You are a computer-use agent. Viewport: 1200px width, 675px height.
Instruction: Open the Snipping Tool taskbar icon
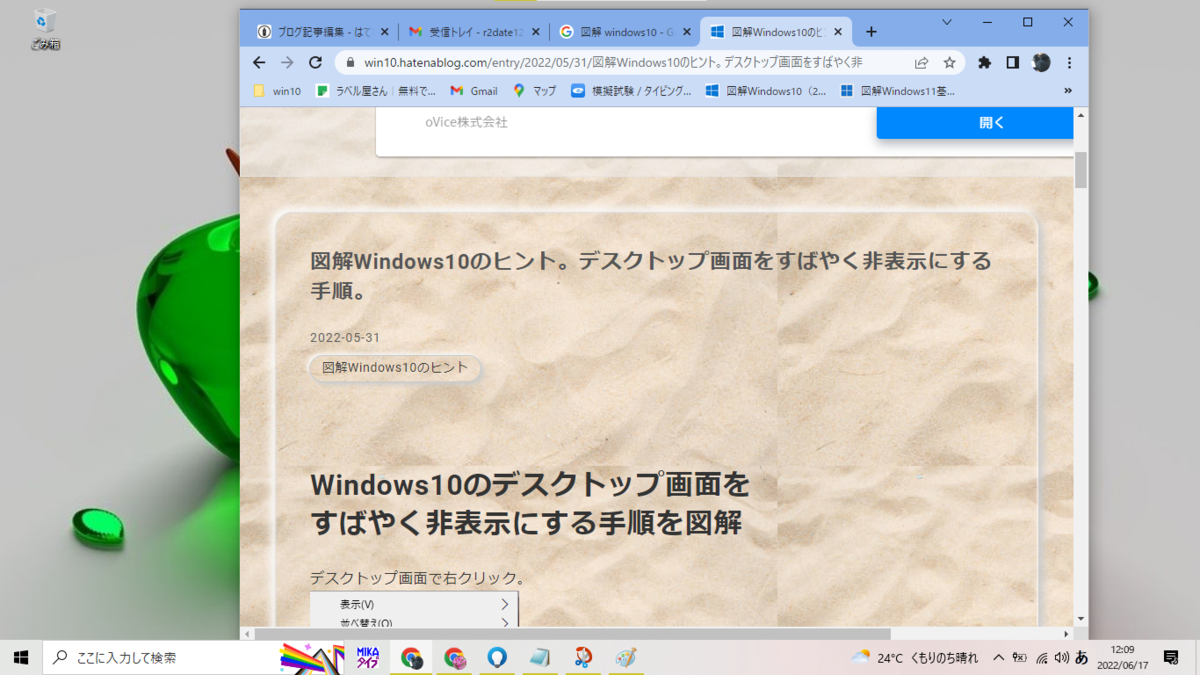tap(583, 657)
